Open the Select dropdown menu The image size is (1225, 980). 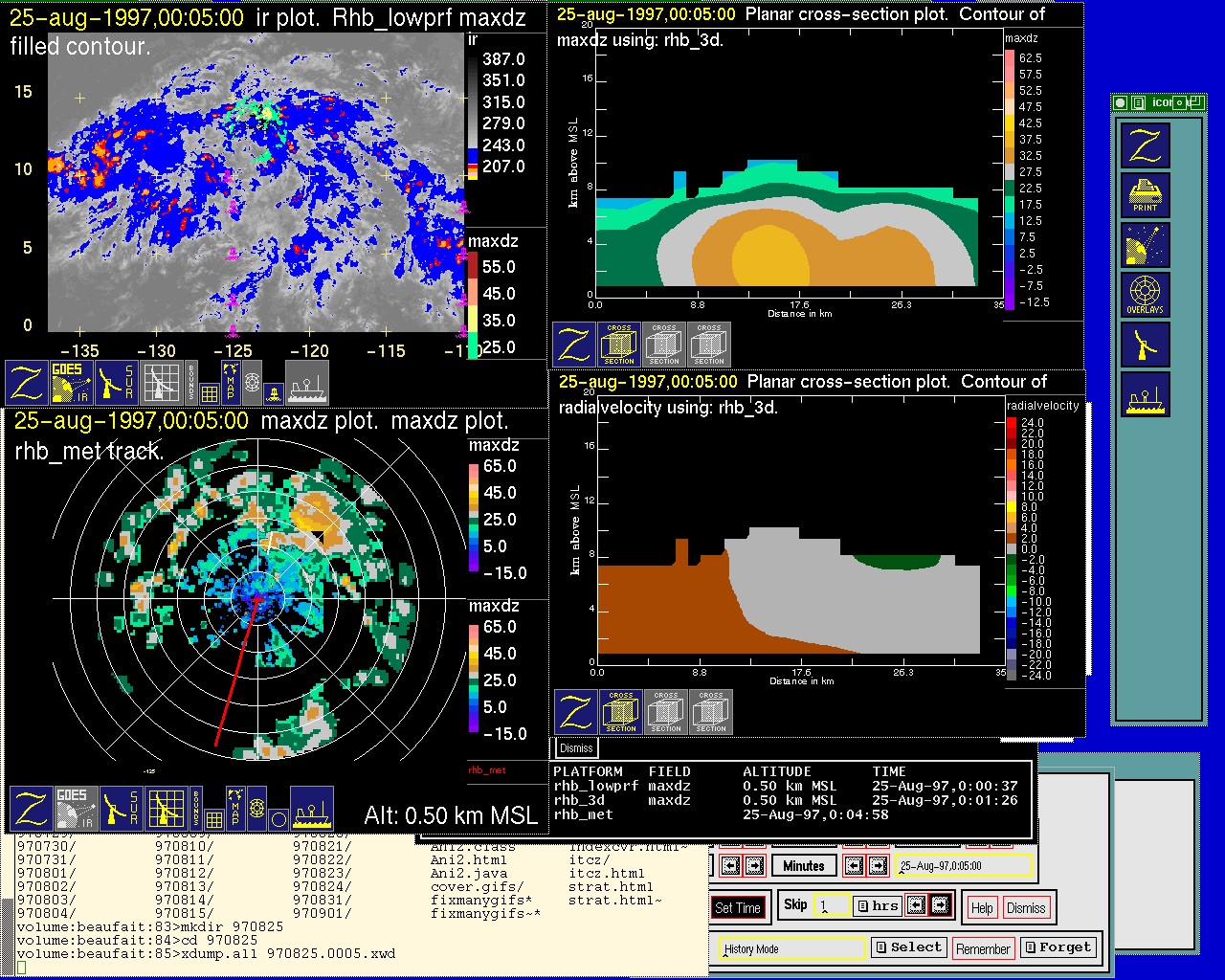click(x=907, y=947)
